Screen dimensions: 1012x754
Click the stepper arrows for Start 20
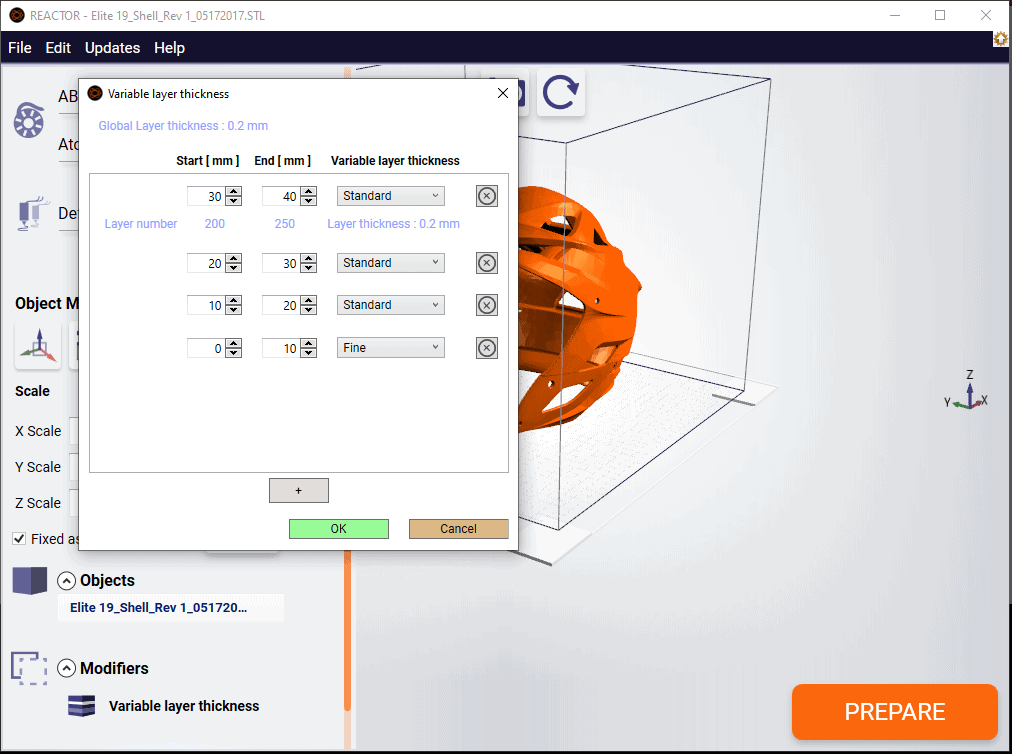234,263
